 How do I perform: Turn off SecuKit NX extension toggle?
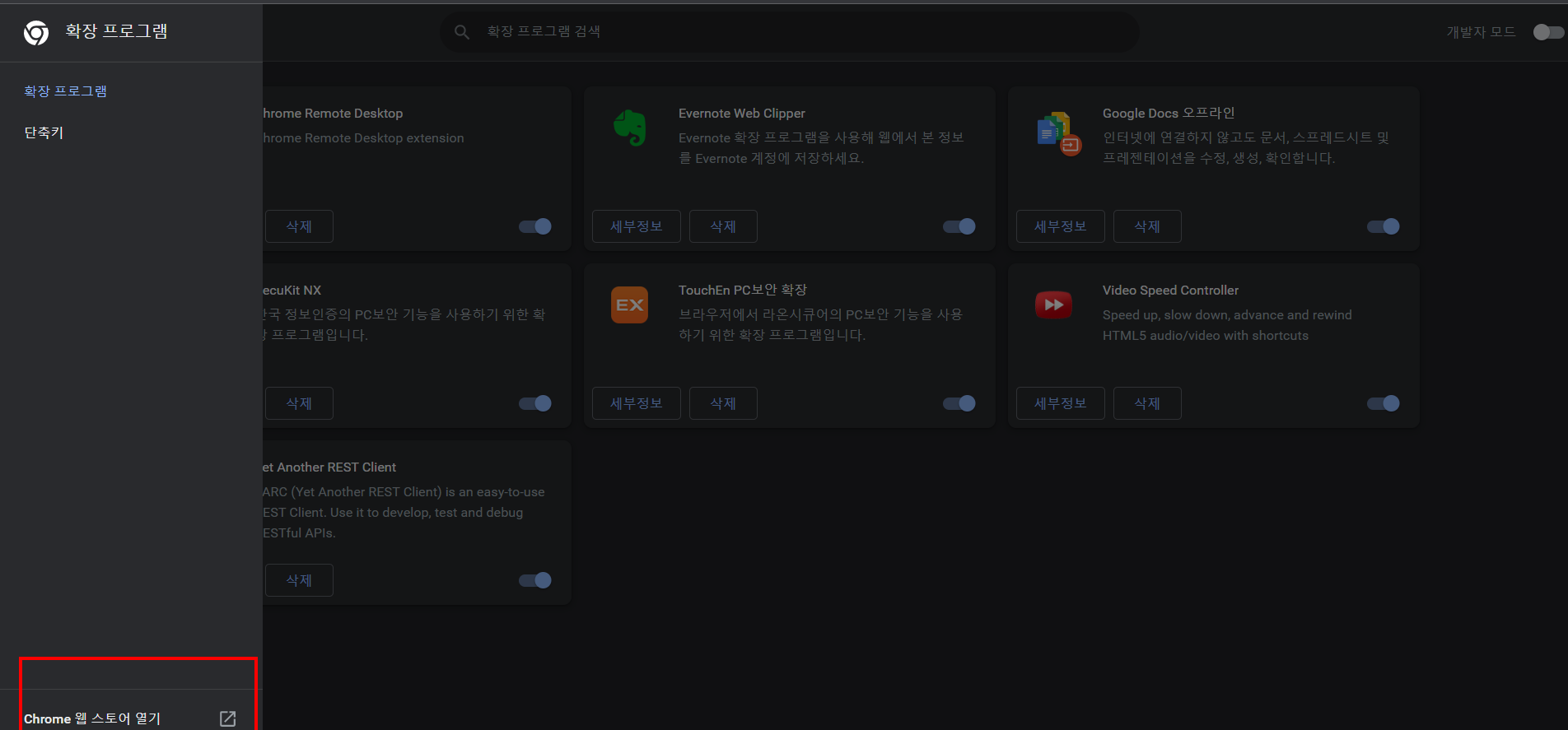click(535, 403)
